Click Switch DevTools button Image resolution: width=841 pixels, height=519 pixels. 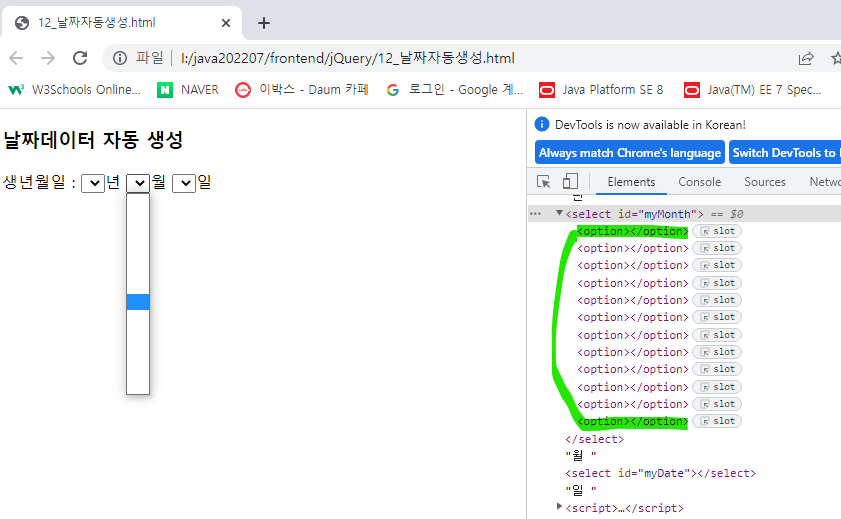[785, 153]
